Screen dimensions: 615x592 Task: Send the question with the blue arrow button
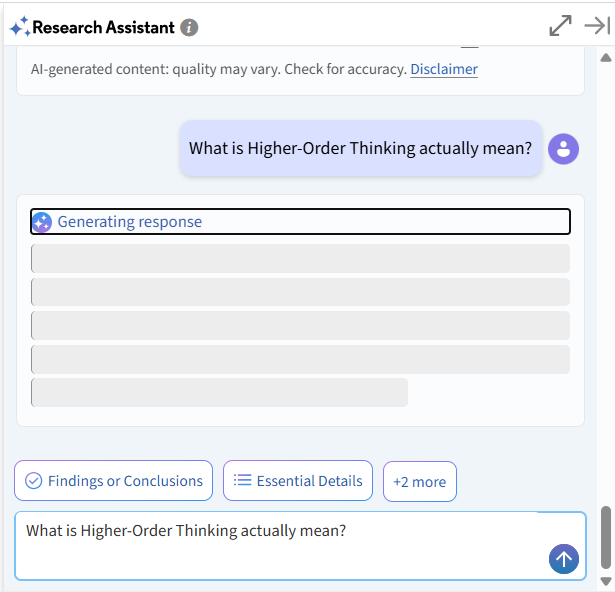click(564, 559)
